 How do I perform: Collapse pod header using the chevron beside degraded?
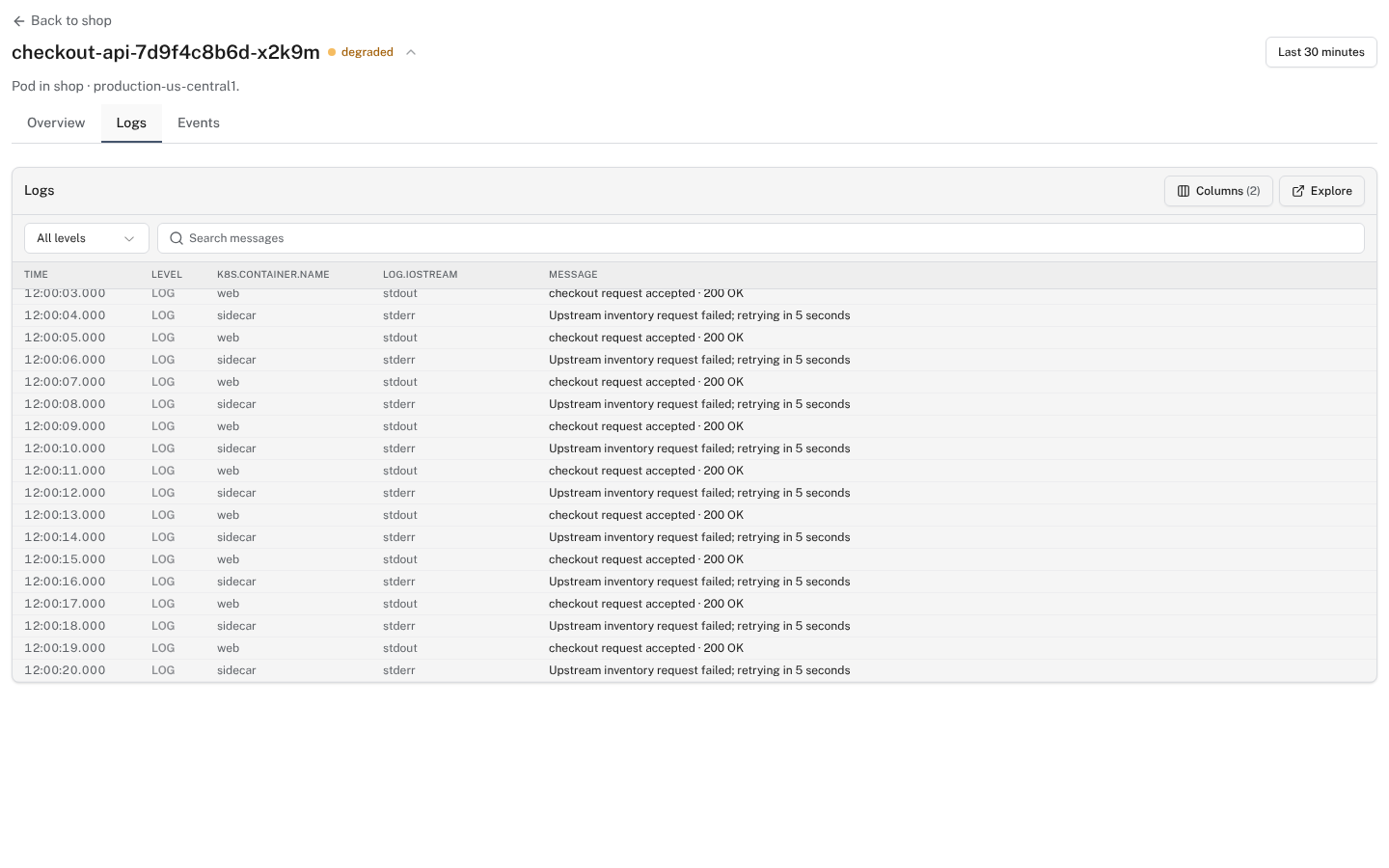point(411,52)
